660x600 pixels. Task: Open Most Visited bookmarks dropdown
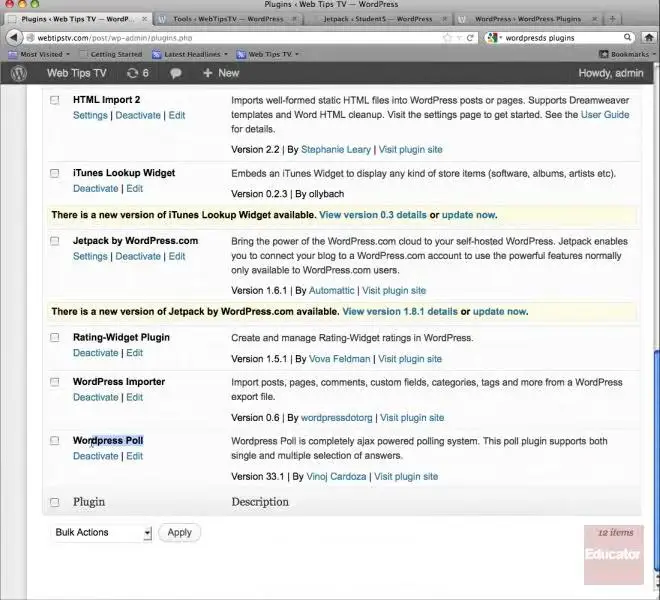39,54
